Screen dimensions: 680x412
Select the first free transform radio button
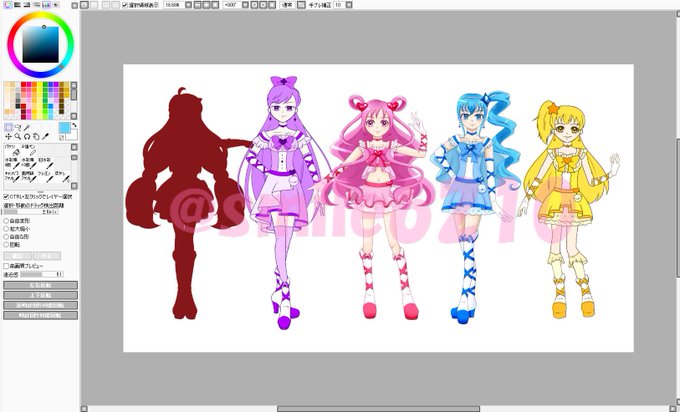(6, 221)
